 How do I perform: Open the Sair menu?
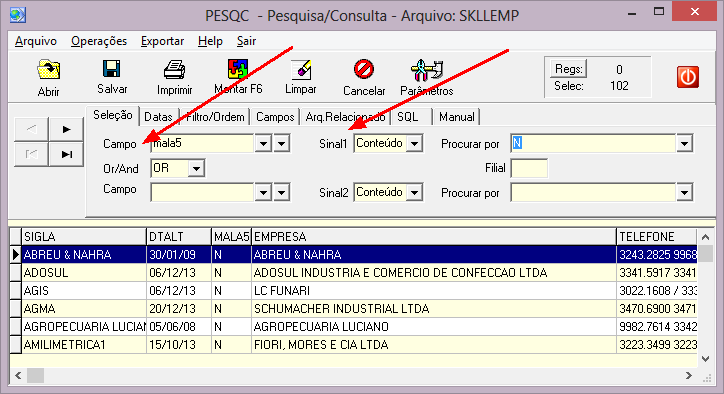click(246, 41)
